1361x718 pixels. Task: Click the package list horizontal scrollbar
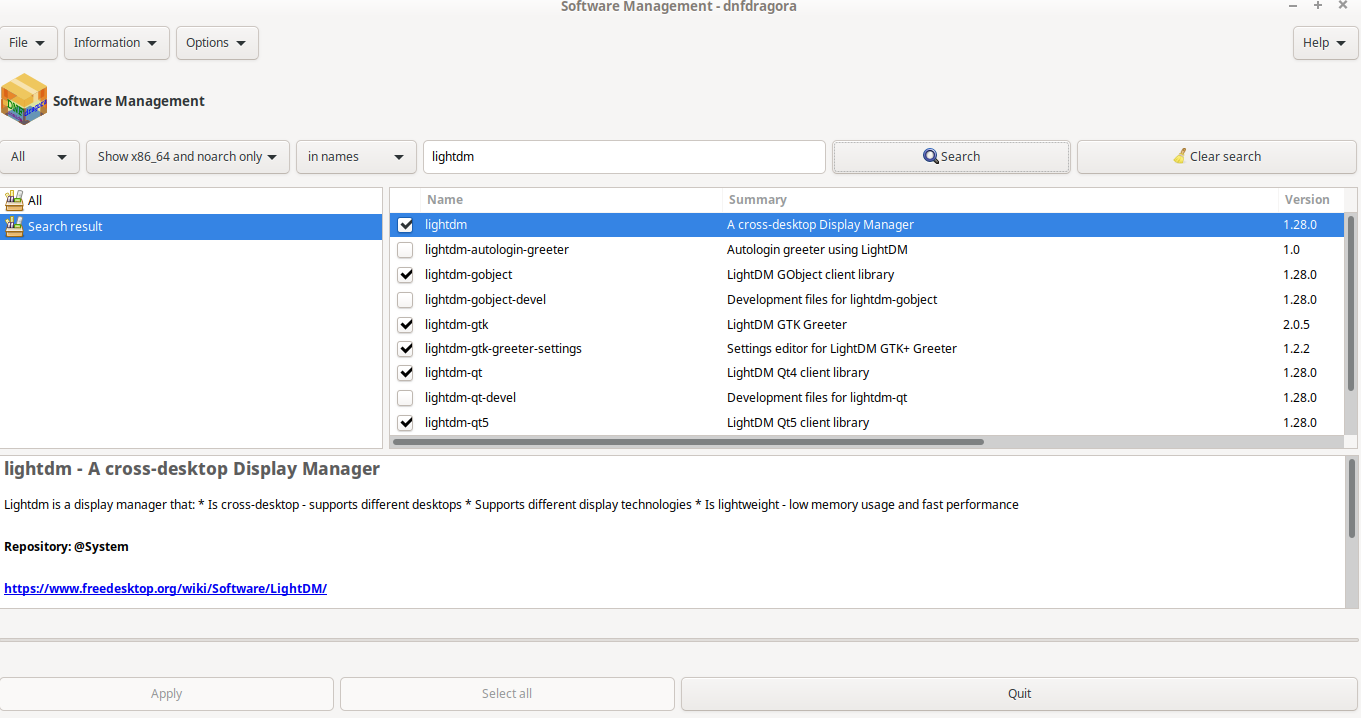click(x=688, y=441)
